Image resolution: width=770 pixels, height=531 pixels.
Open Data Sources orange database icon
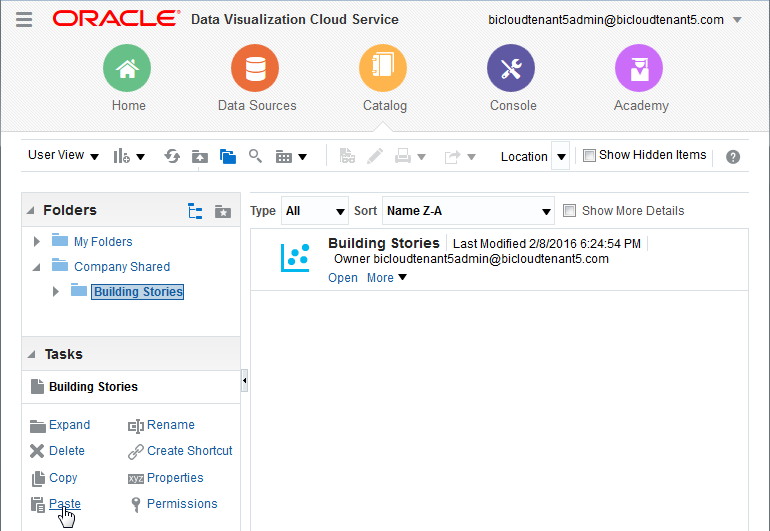pyautogui.click(x=255, y=68)
